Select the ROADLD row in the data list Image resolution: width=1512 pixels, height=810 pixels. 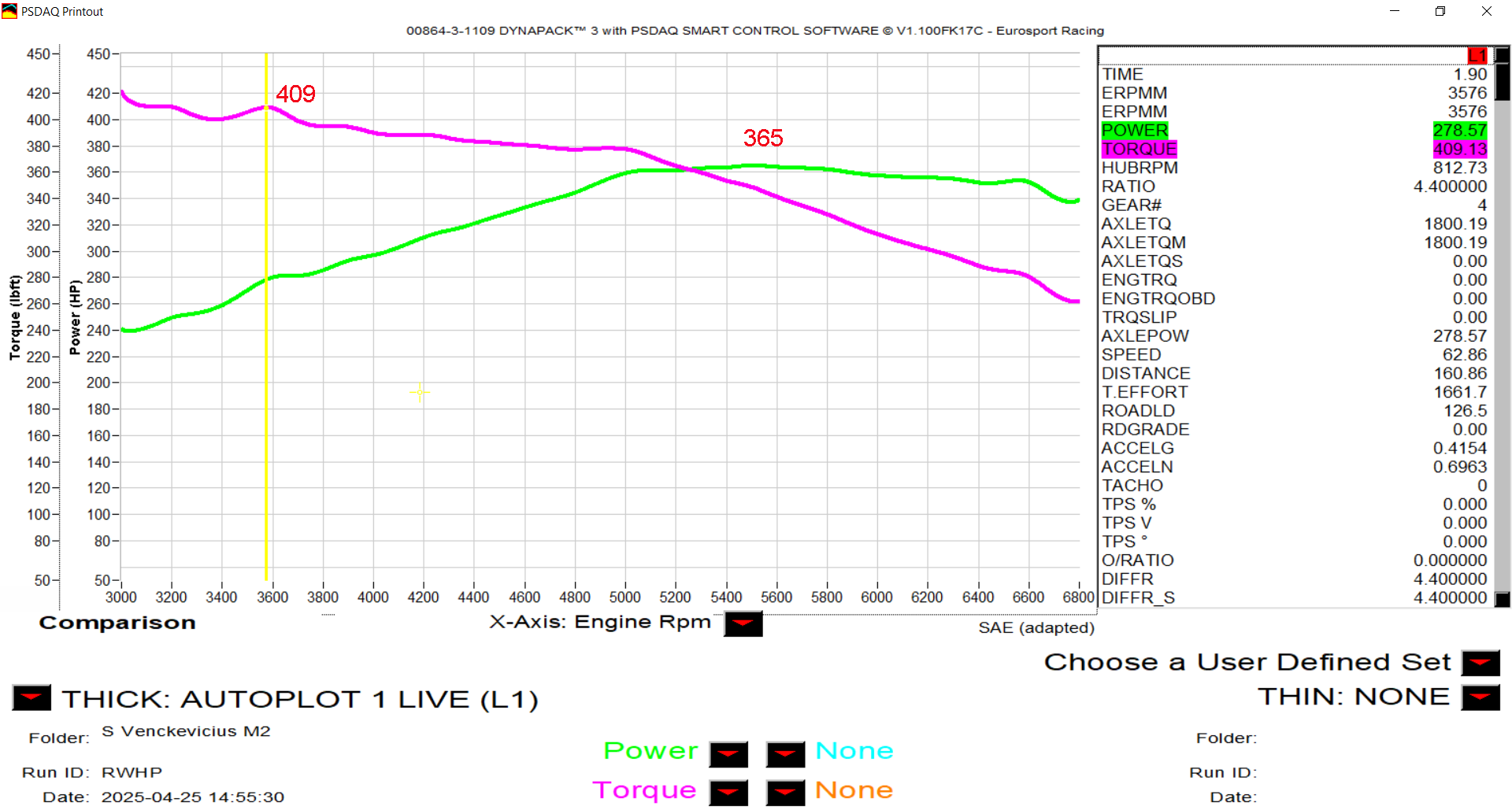point(1295,411)
